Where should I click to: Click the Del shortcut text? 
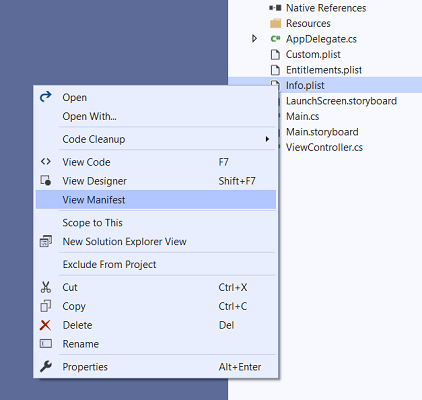tap(226, 325)
